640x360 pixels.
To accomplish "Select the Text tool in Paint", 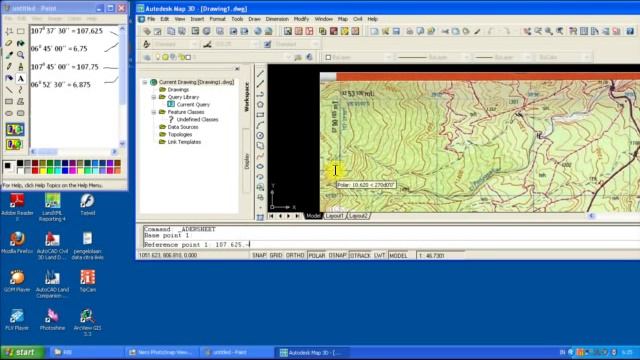I will pyautogui.click(x=20, y=78).
